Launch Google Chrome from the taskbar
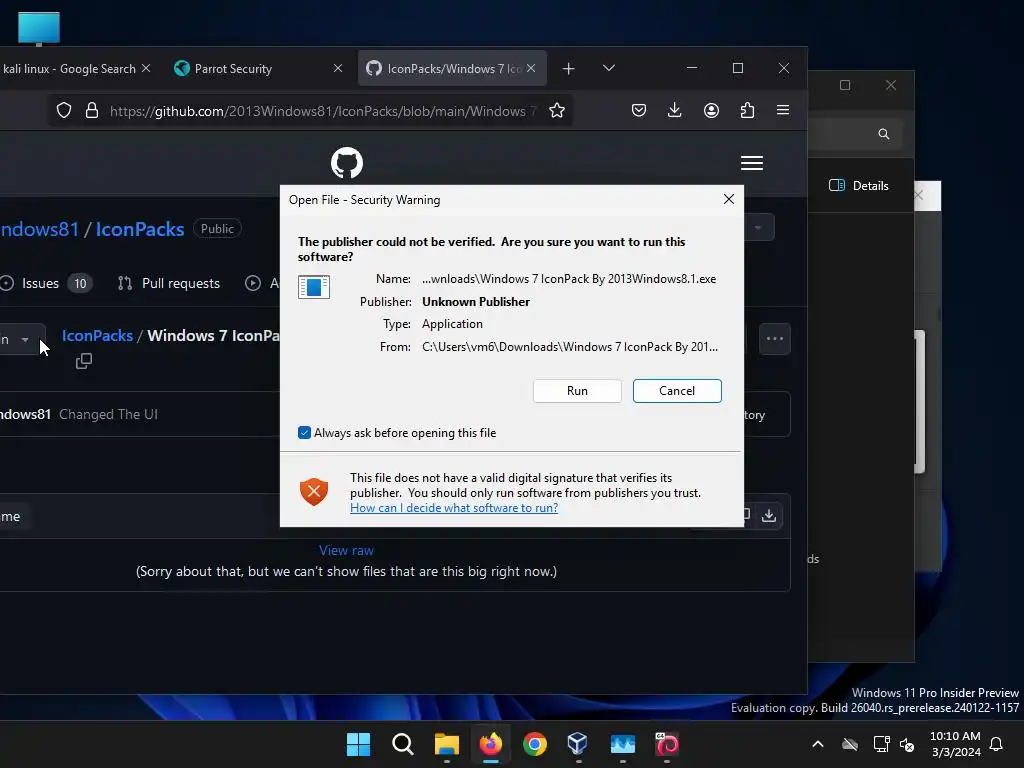The image size is (1024, 768). [535, 744]
